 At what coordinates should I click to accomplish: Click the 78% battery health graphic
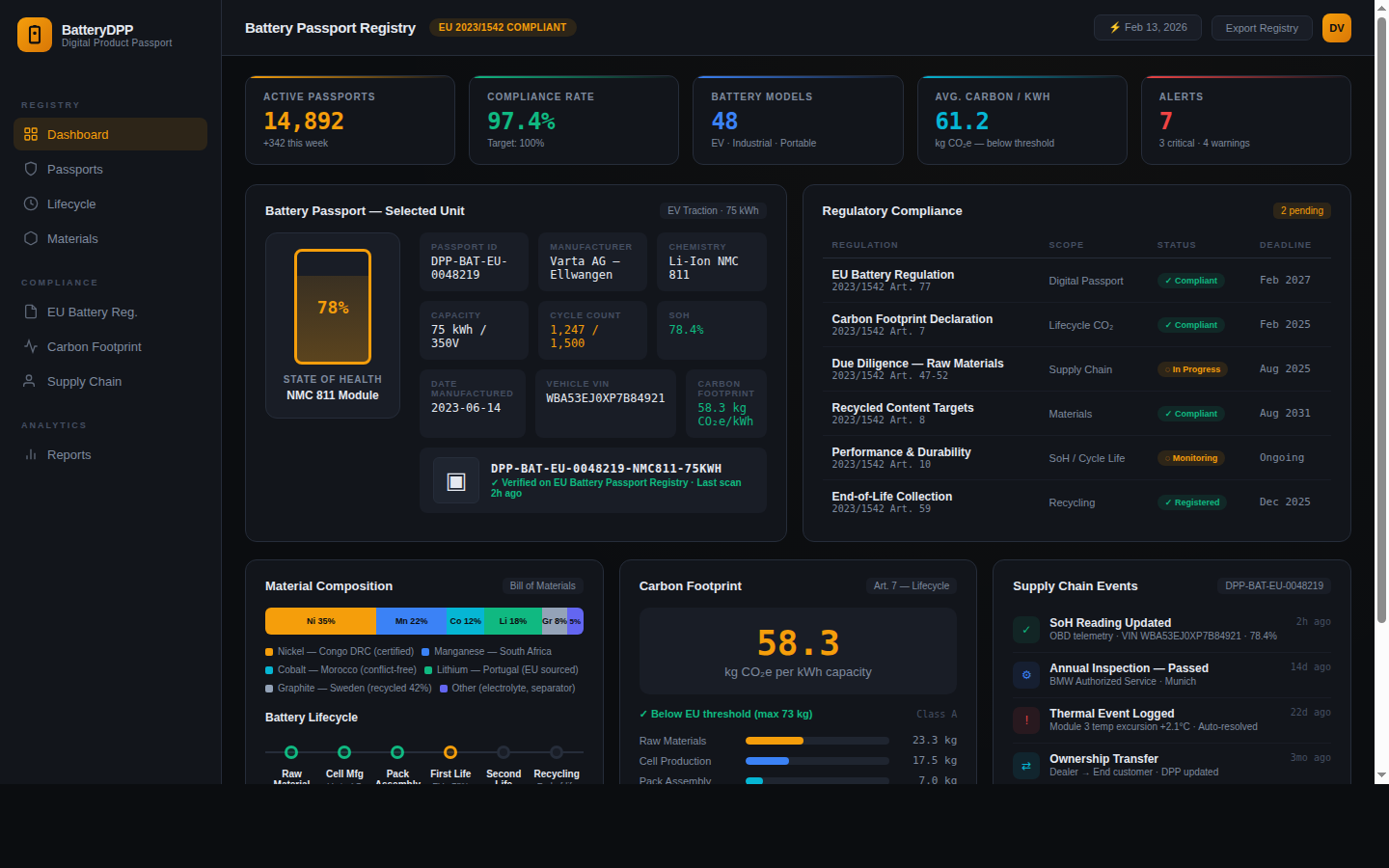click(x=333, y=307)
